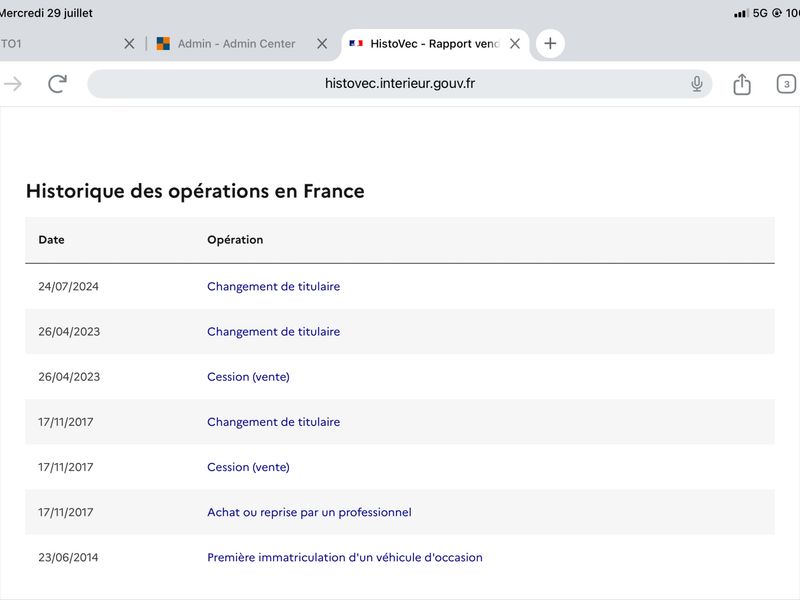This screenshot has width=800, height=600.
Task: Open Première immatriculation d'un véhicule d'occasion
Action: tap(345, 557)
